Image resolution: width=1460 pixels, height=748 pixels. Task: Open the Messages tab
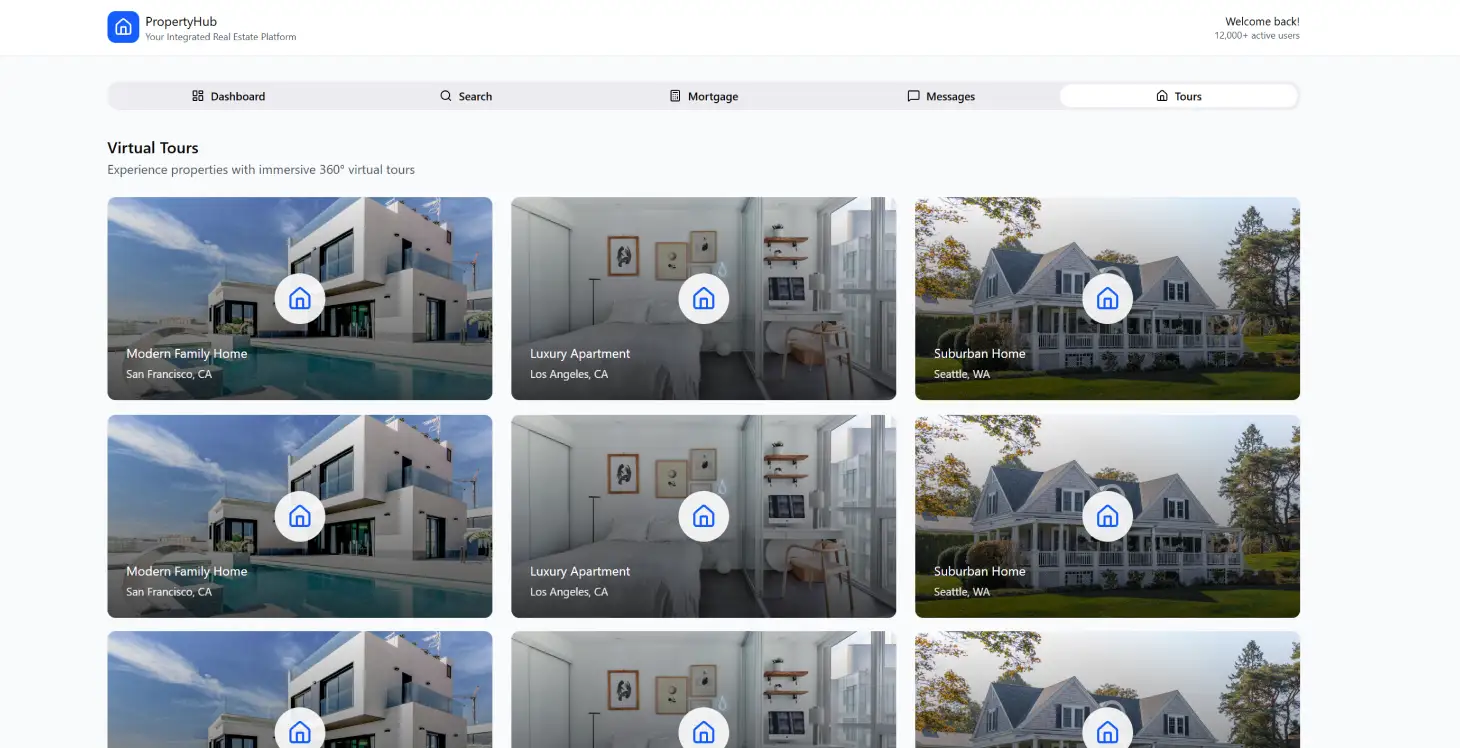(x=941, y=96)
